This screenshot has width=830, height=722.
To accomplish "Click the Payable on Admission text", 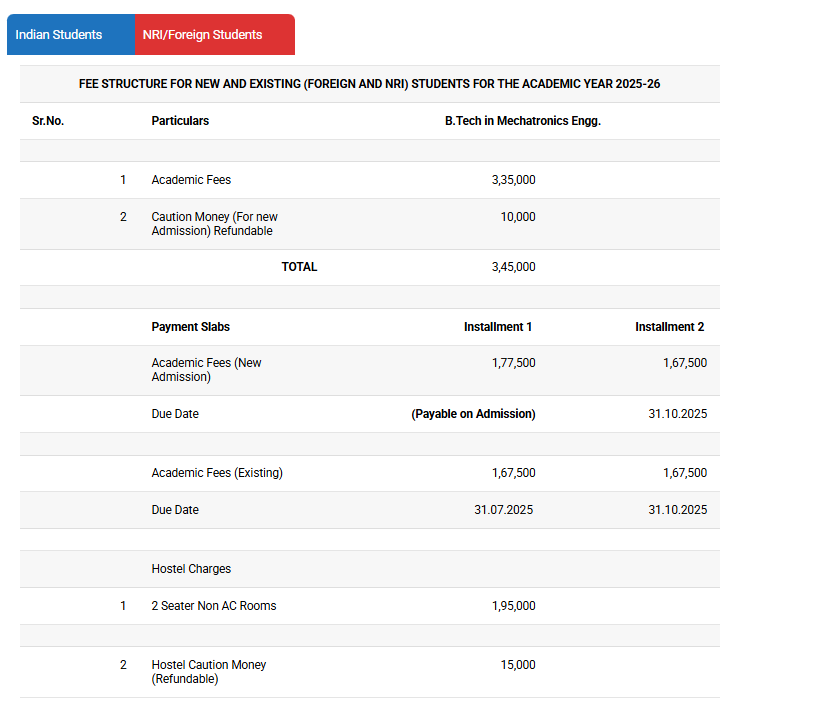I will tap(473, 414).
